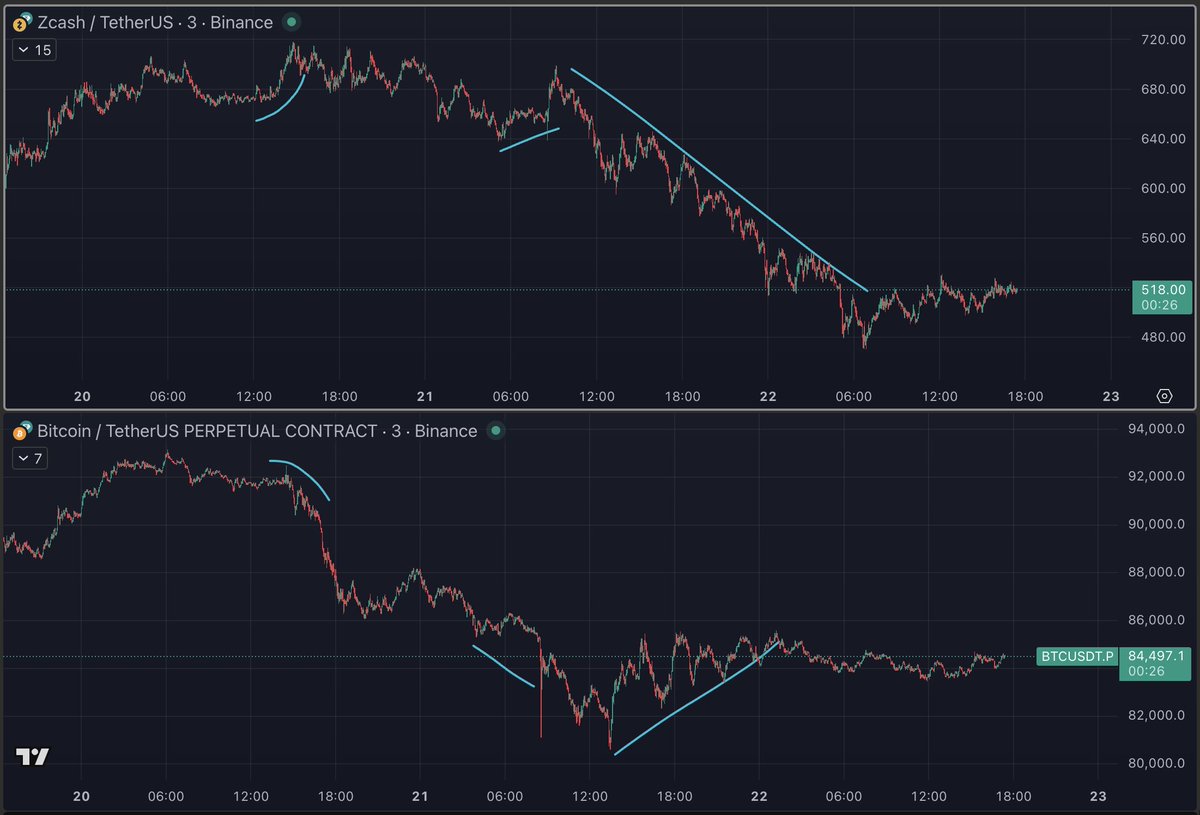Image resolution: width=1200 pixels, height=815 pixels.
Task: Click the 86,000.0 price axis label
Action: click(x=1156, y=620)
